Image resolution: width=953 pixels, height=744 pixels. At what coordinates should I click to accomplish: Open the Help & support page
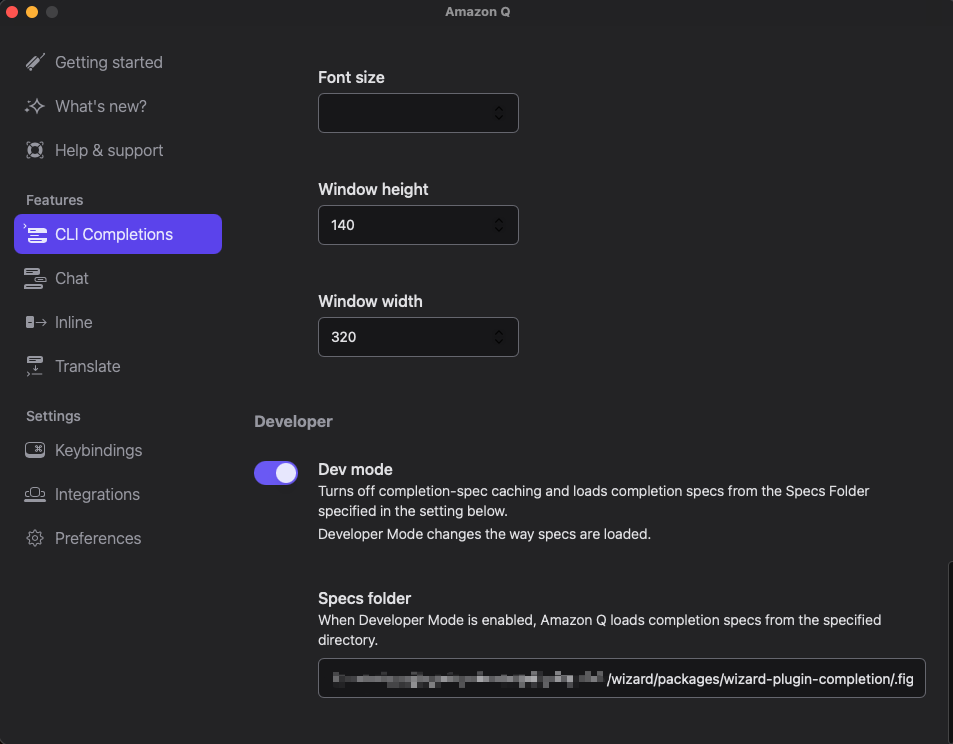coord(109,150)
